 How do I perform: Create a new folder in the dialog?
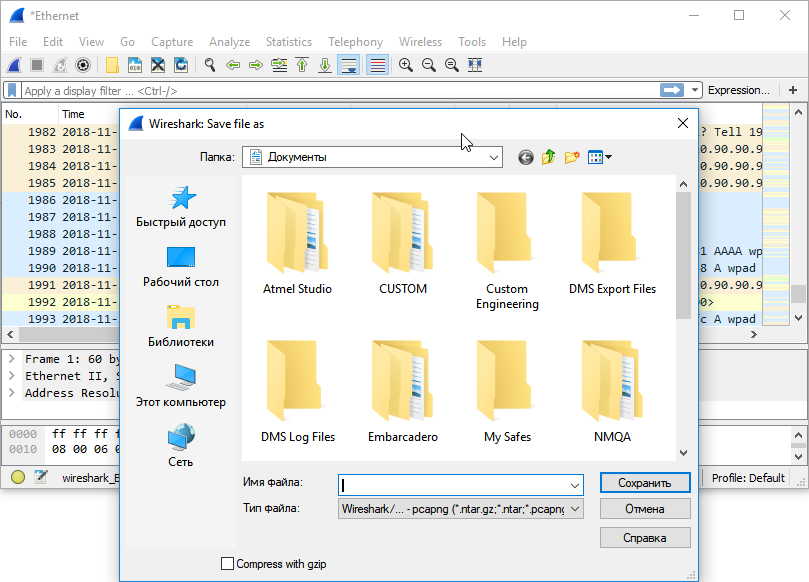[572, 157]
